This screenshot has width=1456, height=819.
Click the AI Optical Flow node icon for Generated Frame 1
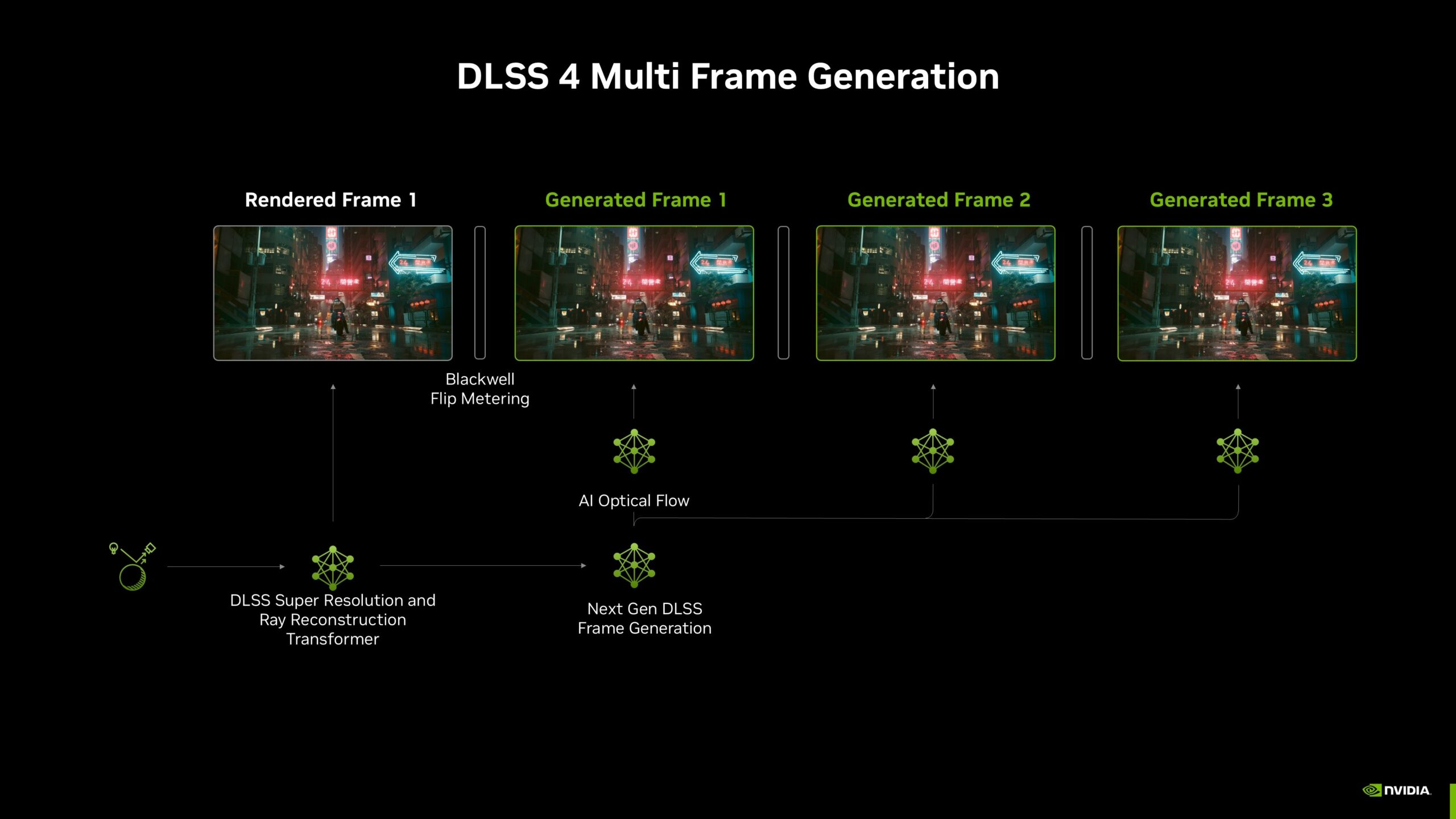(x=634, y=451)
